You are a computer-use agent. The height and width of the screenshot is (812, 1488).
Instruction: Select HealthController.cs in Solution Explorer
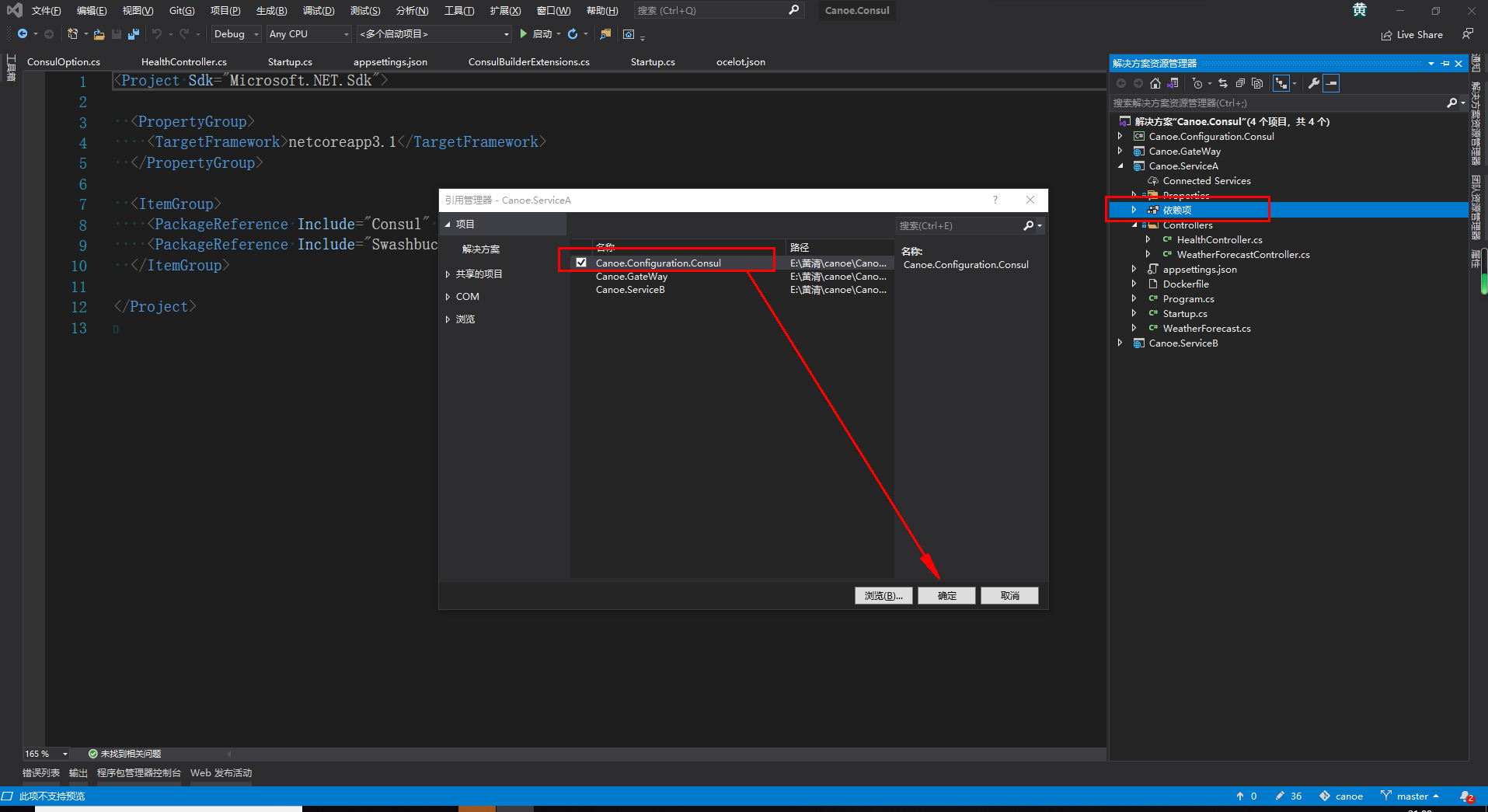[1219, 240]
